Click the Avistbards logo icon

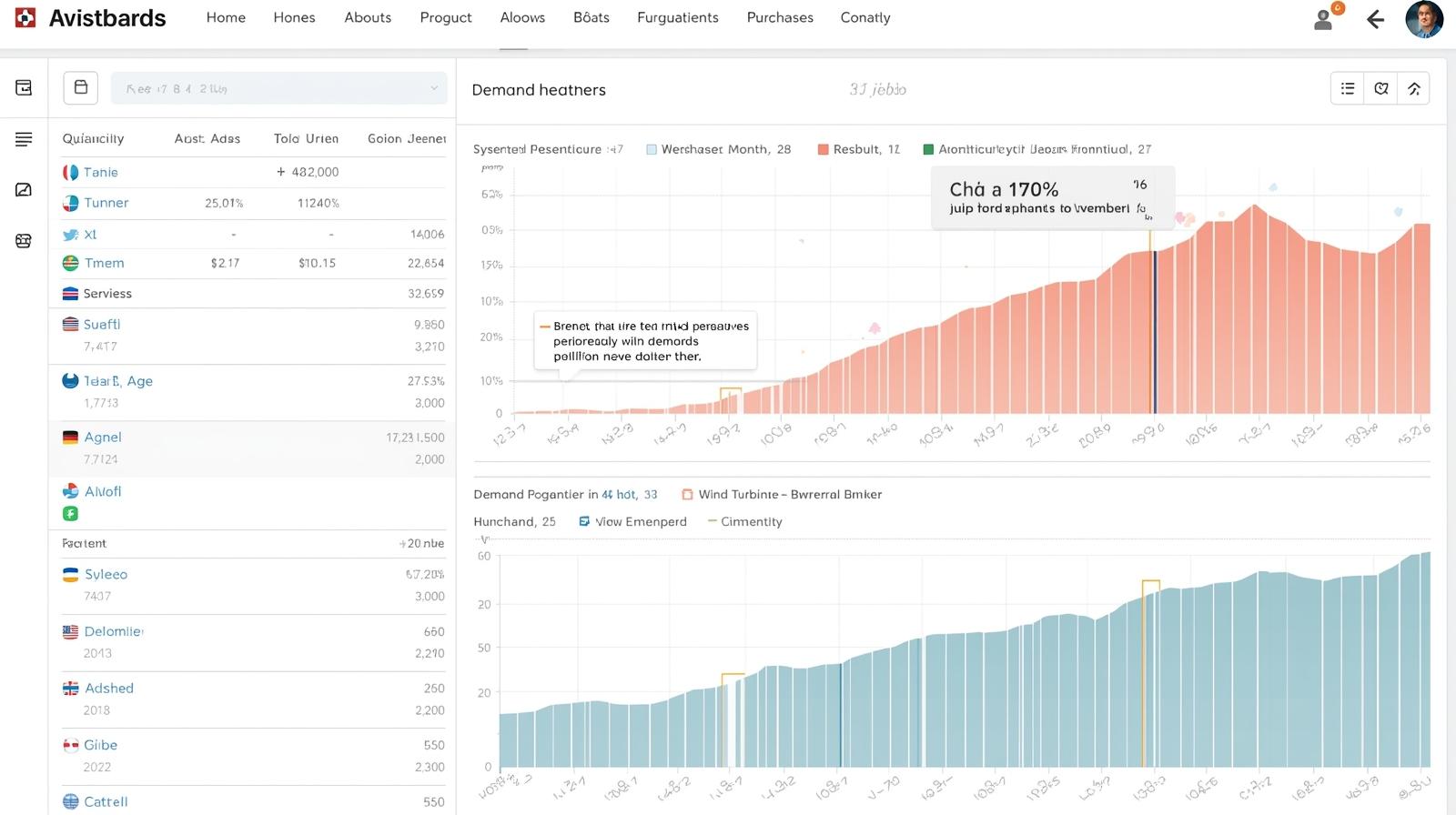click(25, 17)
